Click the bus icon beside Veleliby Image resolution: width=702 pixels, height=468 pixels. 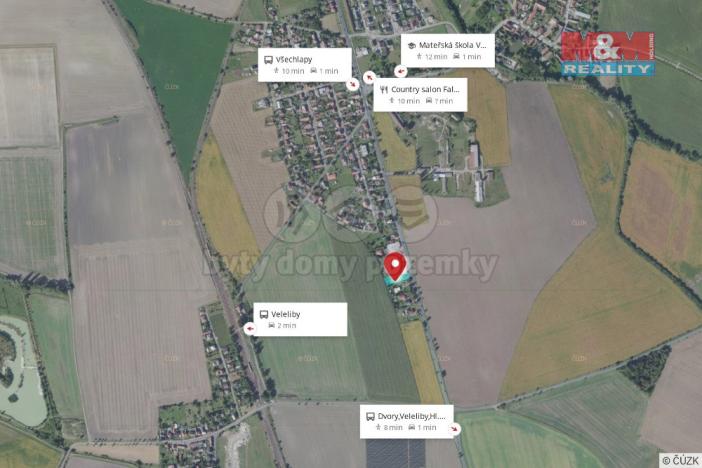coord(264,314)
